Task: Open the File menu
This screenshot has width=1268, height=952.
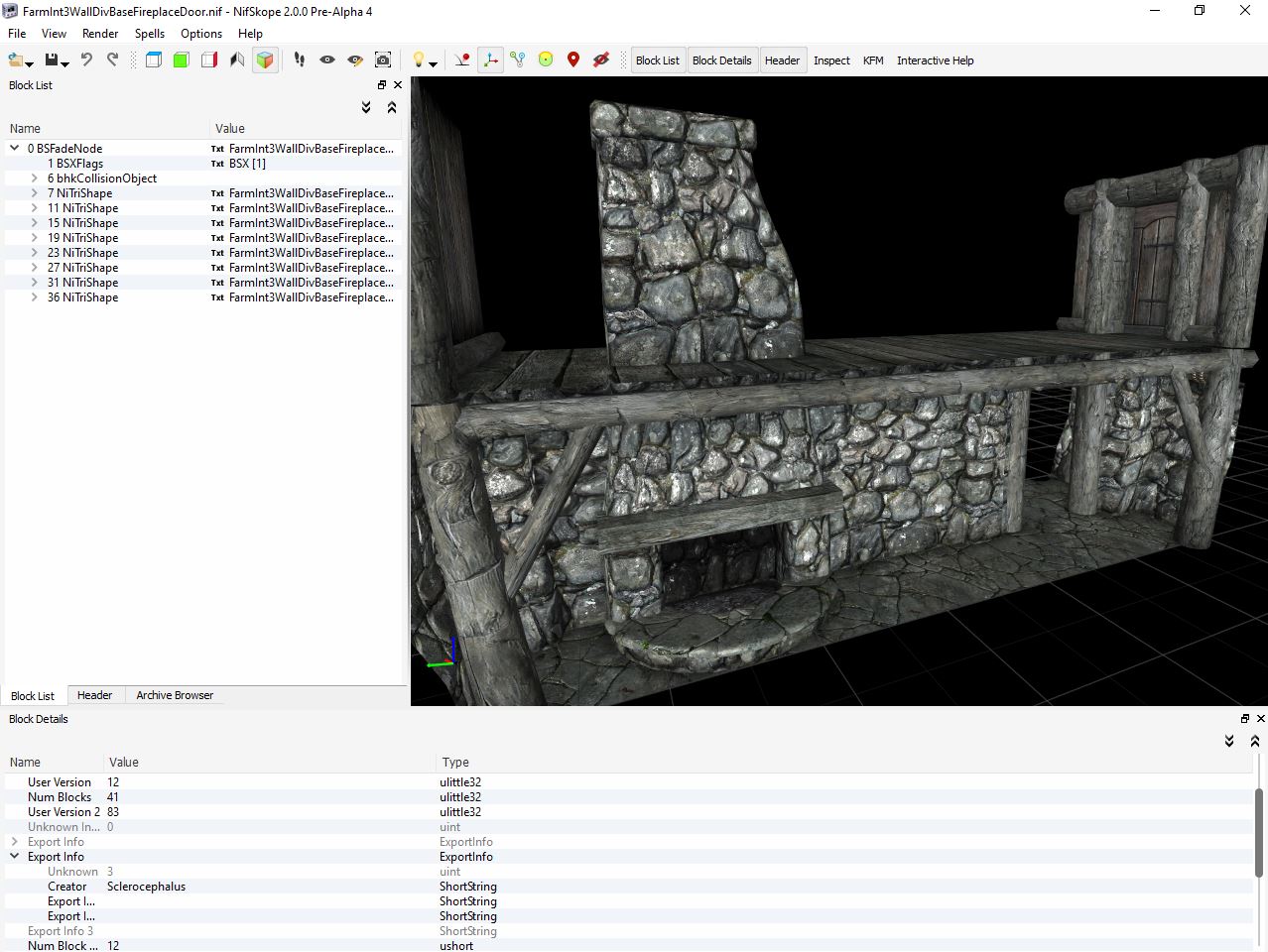Action: pos(17,34)
